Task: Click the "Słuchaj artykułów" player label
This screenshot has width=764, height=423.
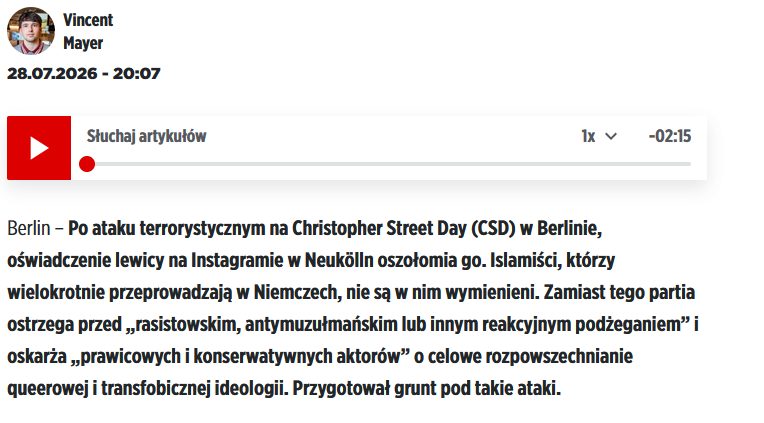Action: point(147,136)
